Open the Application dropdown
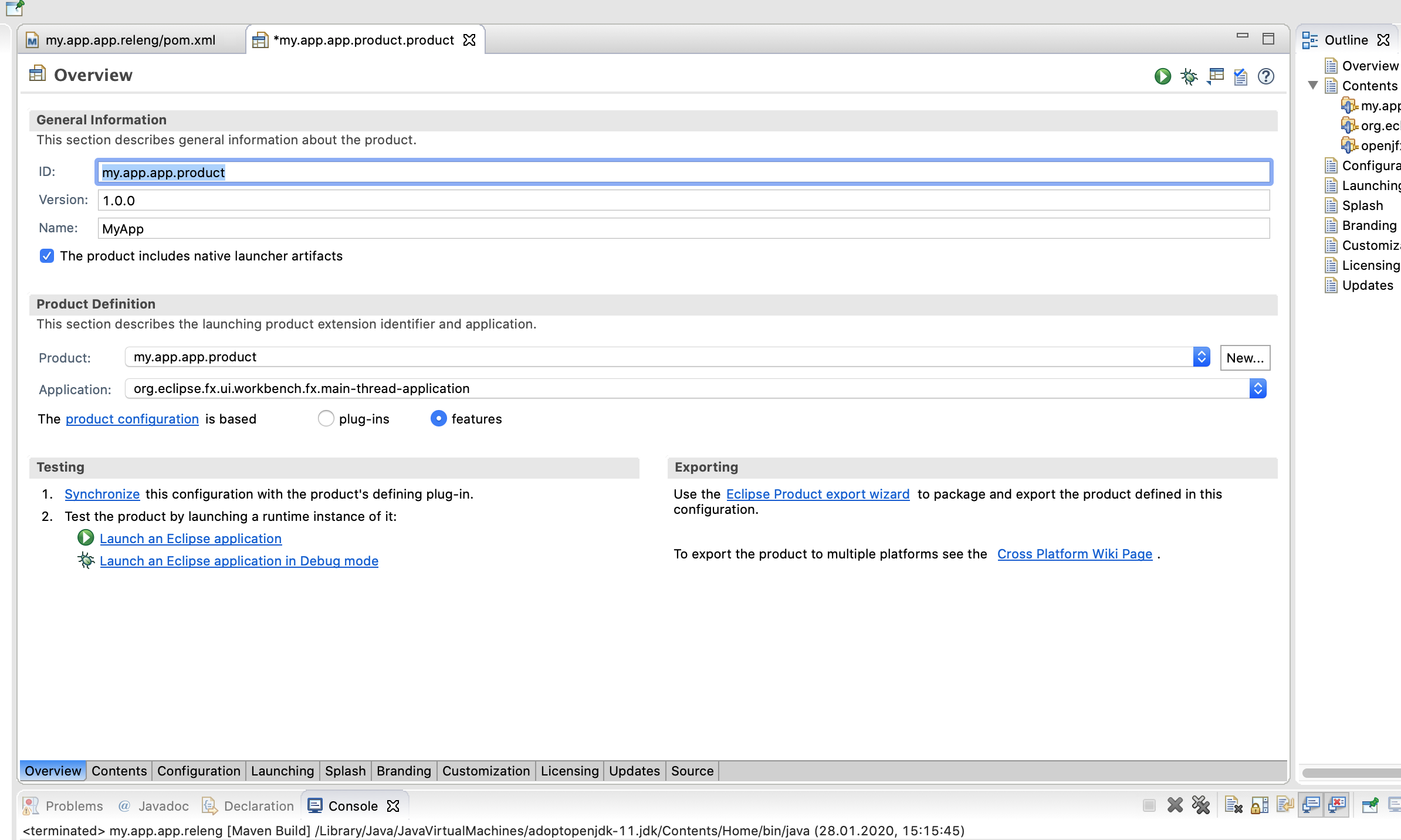This screenshot has height=840, width=1401. tap(1257, 388)
